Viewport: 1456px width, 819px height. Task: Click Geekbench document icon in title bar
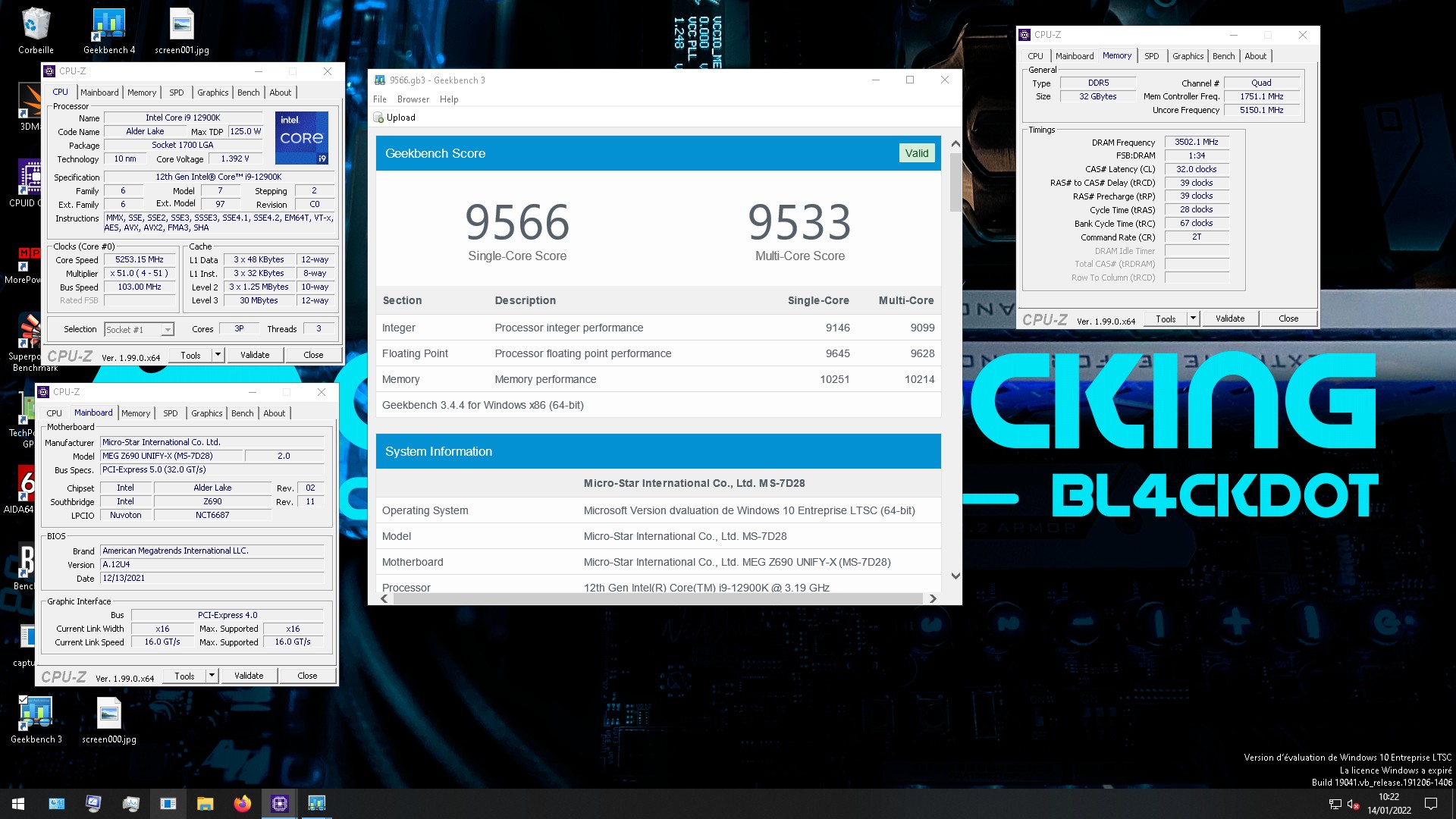click(379, 80)
